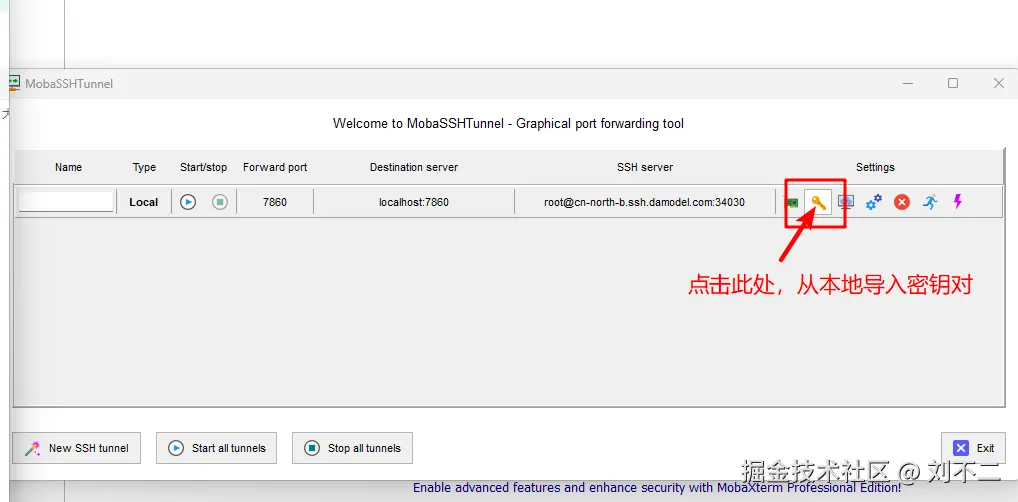This screenshot has width=1018, height=502.
Task: Click the purple lightning bolt icon
Action: pyautogui.click(x=957, y=201)
